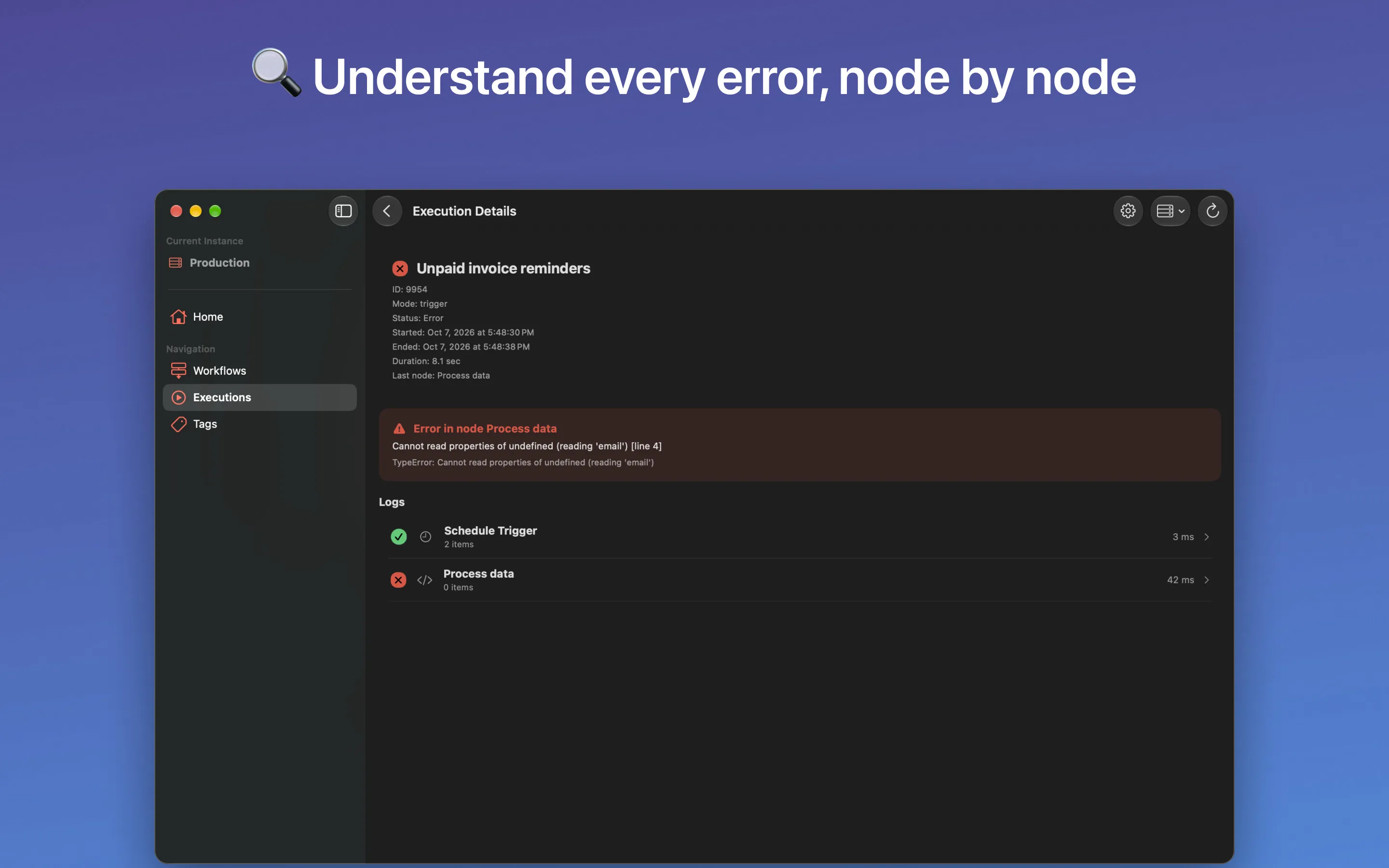Click the 'Unpaid invoice reminders' title
The height and width of the screenshot is (868, 1389).
click(504, 269)
